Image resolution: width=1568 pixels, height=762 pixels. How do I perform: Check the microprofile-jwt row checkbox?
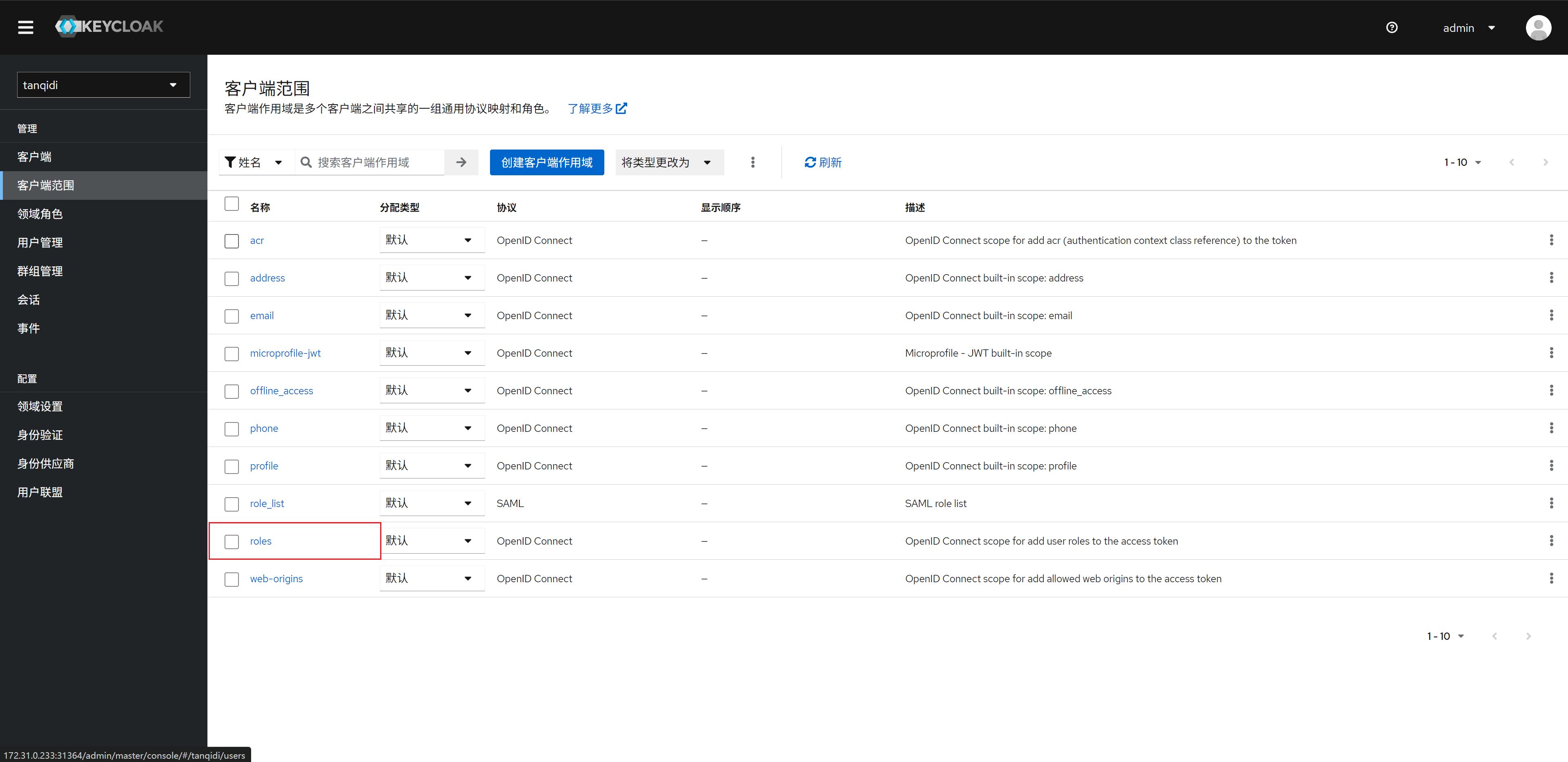click(x=231, y=354)
